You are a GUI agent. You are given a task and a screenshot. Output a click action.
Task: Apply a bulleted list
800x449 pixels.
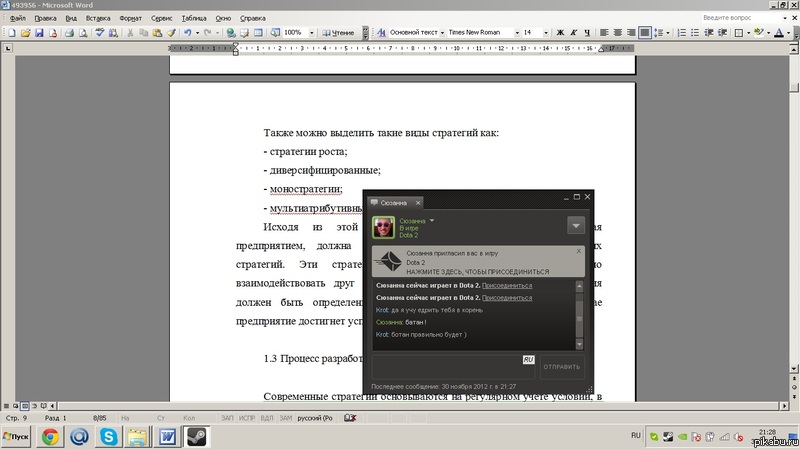pos(695,33)
